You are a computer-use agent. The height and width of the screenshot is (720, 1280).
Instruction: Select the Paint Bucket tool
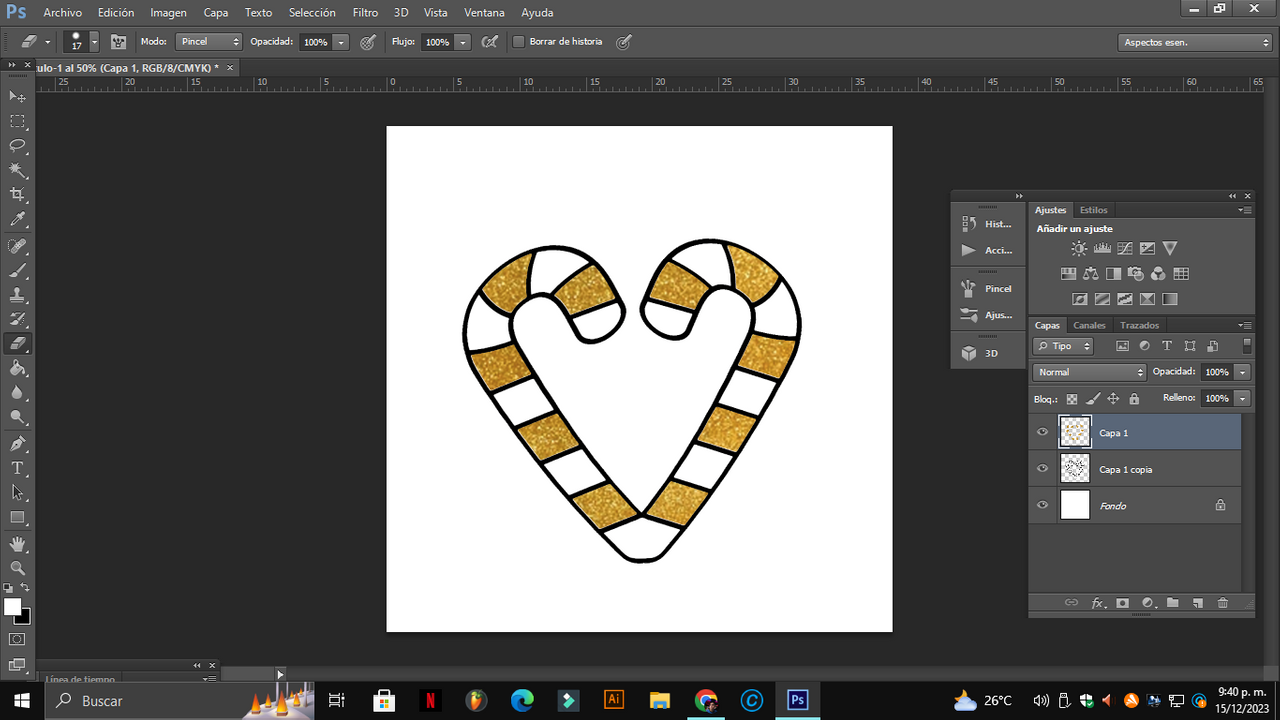pyautogui.click(x=18, y=369)
